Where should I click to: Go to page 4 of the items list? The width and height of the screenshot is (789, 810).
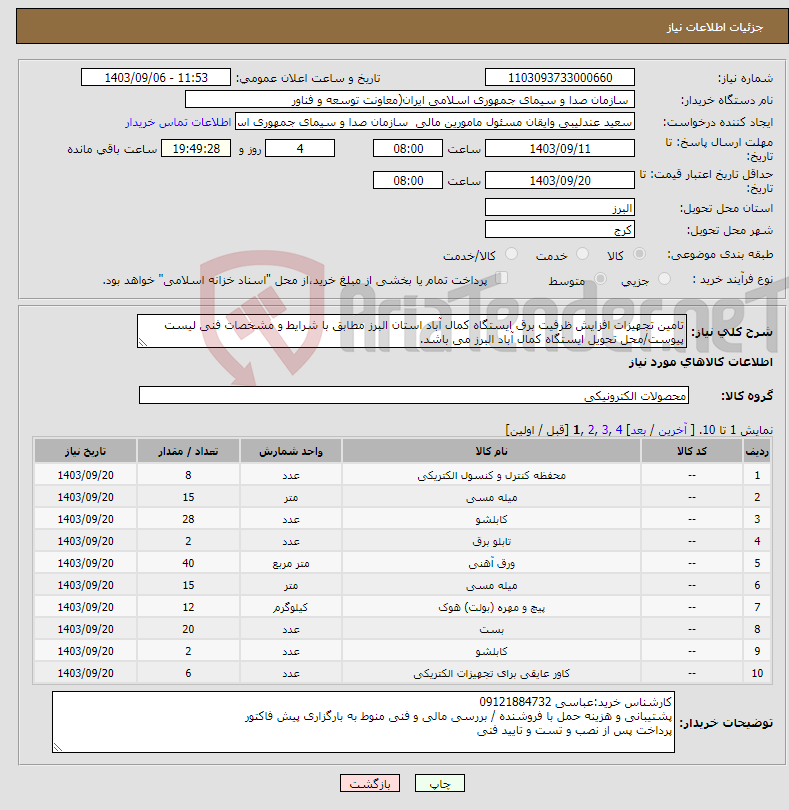(x=619, y=430)
